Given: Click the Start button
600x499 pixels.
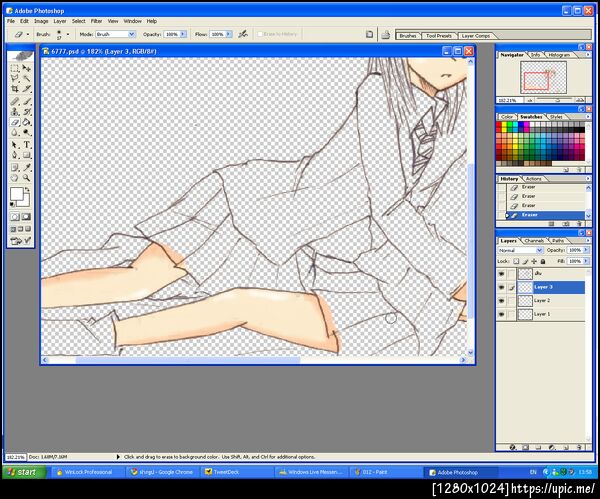Looking at the screenshot, I should tap(24, 472).
